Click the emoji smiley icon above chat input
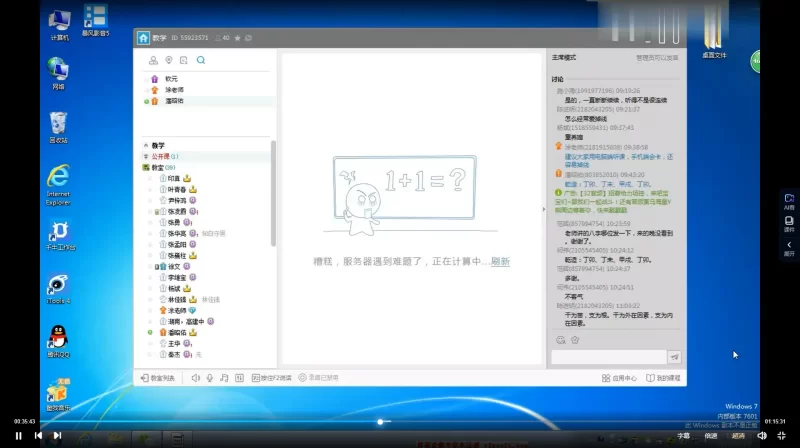Screen dimensions: 800x448 click(x=560, y=340)
